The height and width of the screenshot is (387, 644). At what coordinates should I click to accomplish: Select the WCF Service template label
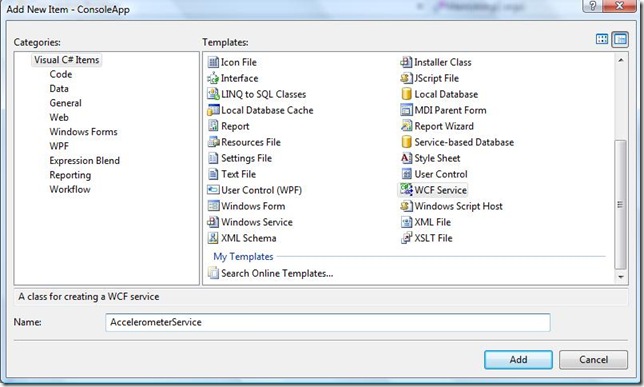(441, 190)
